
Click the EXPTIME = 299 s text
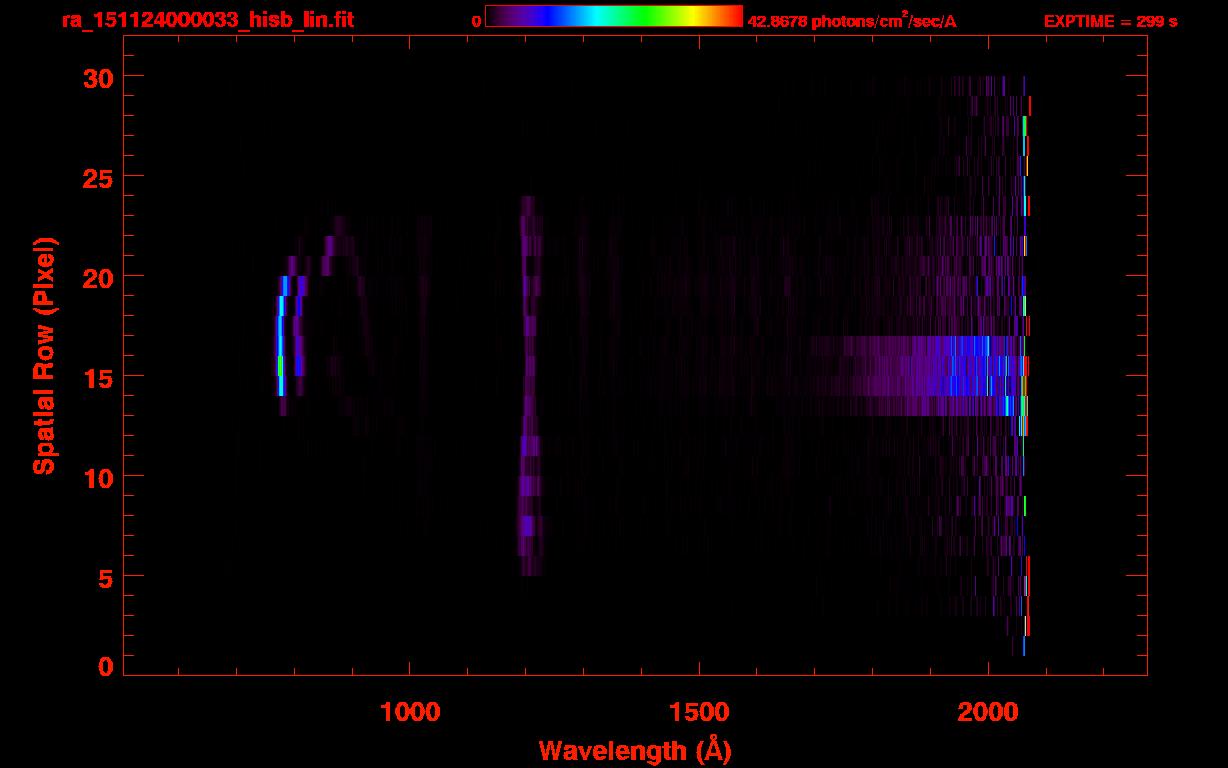[x=1110, y=21]
